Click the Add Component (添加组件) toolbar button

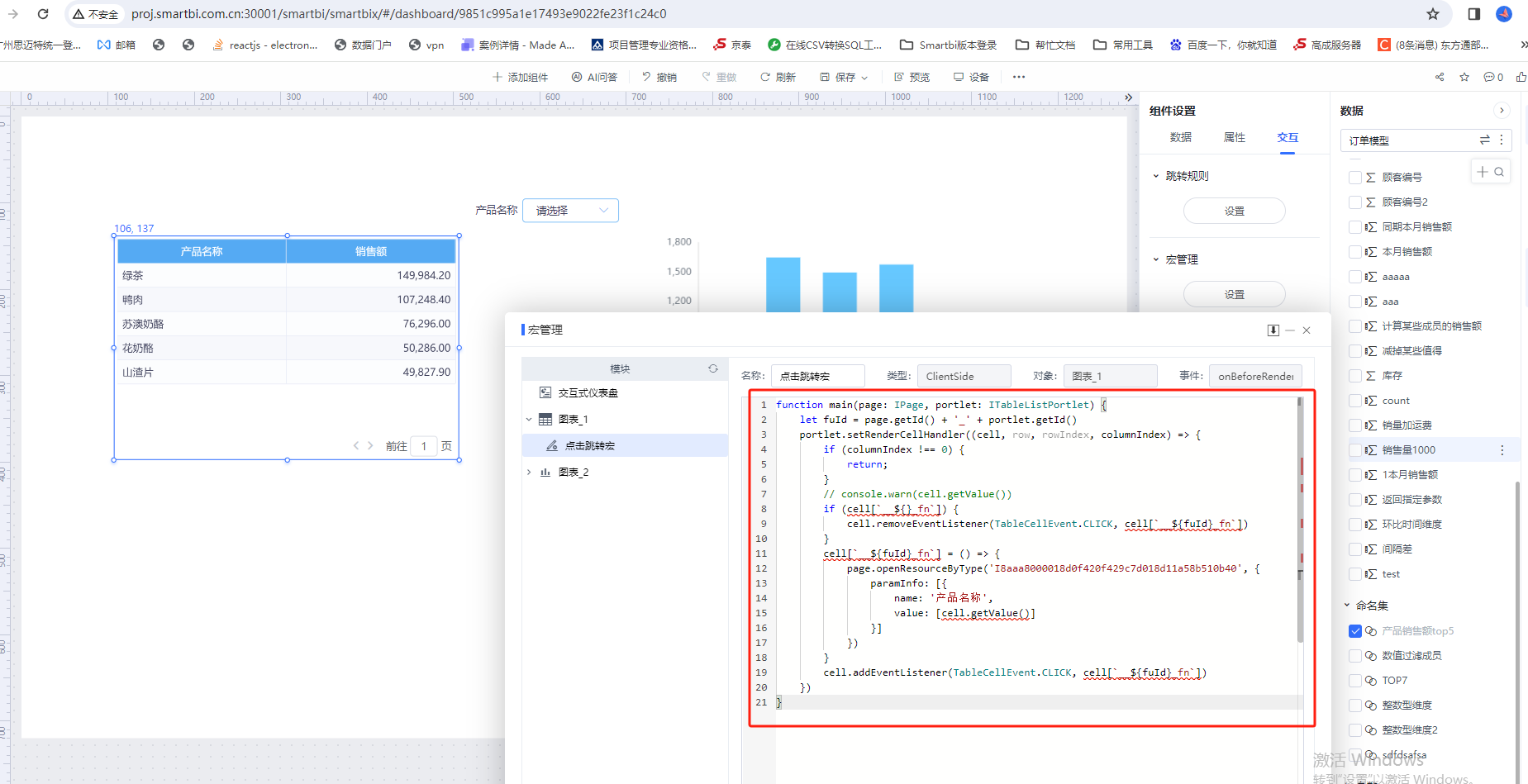(x=521, y=77)
